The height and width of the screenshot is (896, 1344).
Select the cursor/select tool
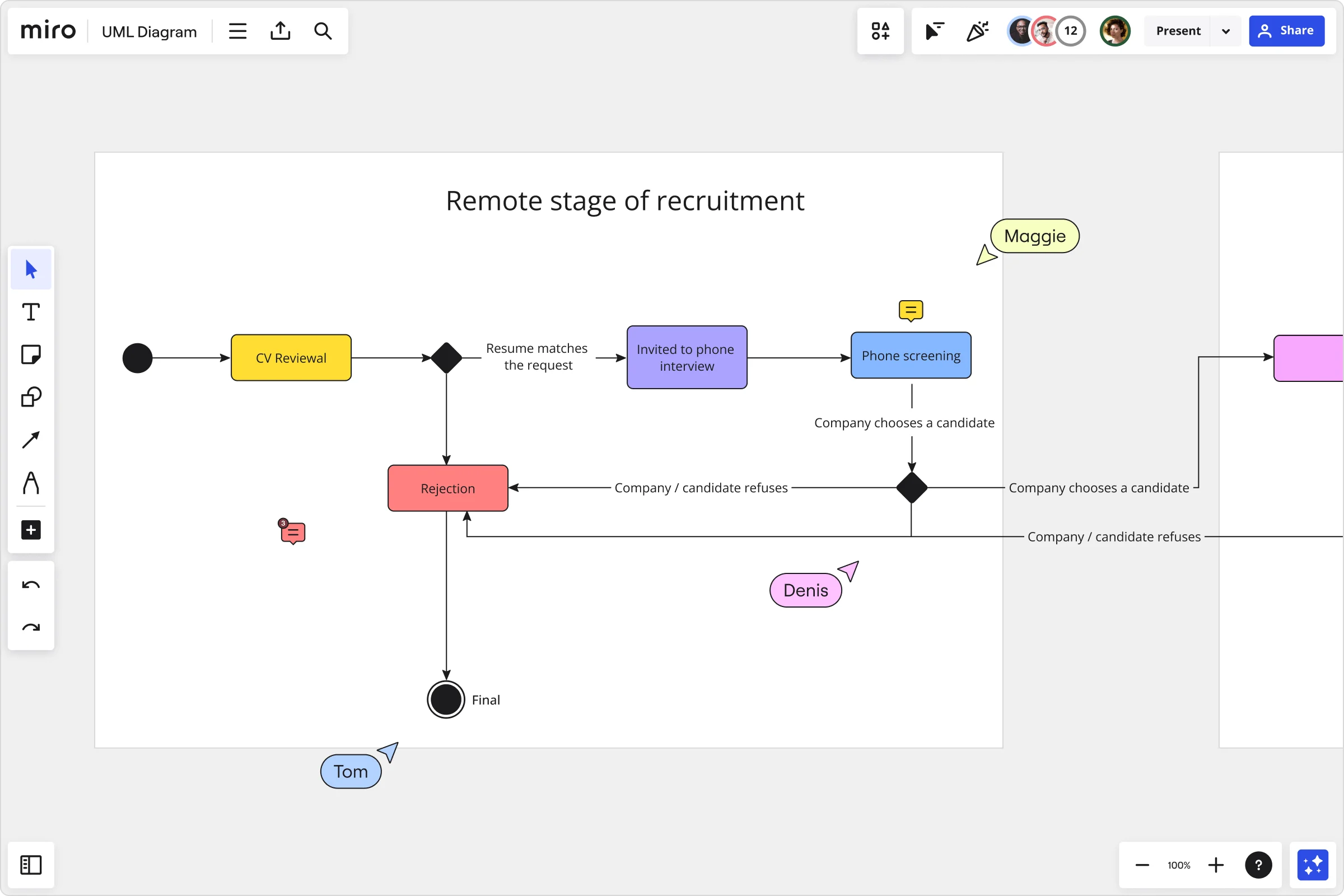tap(33, 269)
